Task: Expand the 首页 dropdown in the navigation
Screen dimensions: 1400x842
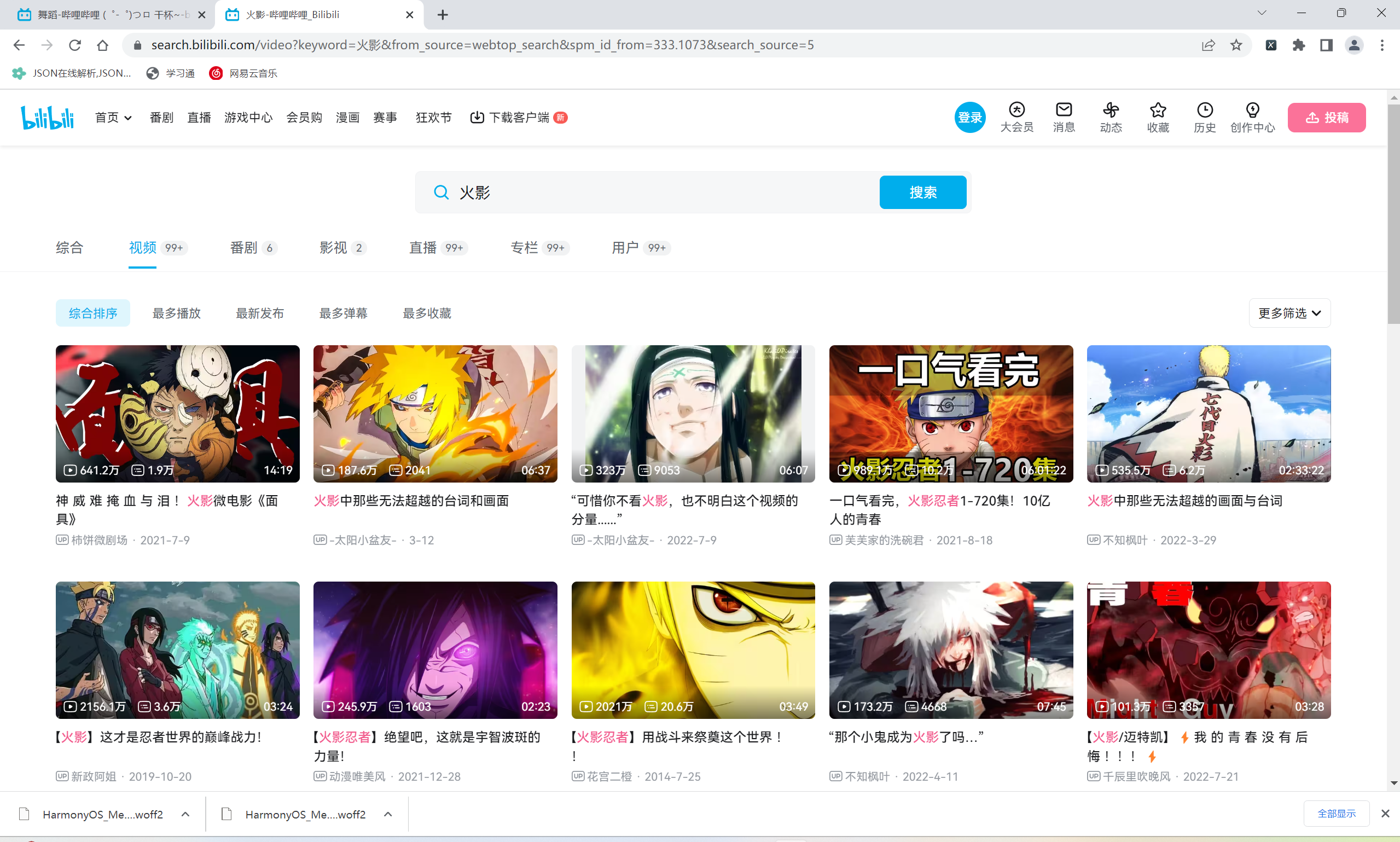Action: click(113, 118)
